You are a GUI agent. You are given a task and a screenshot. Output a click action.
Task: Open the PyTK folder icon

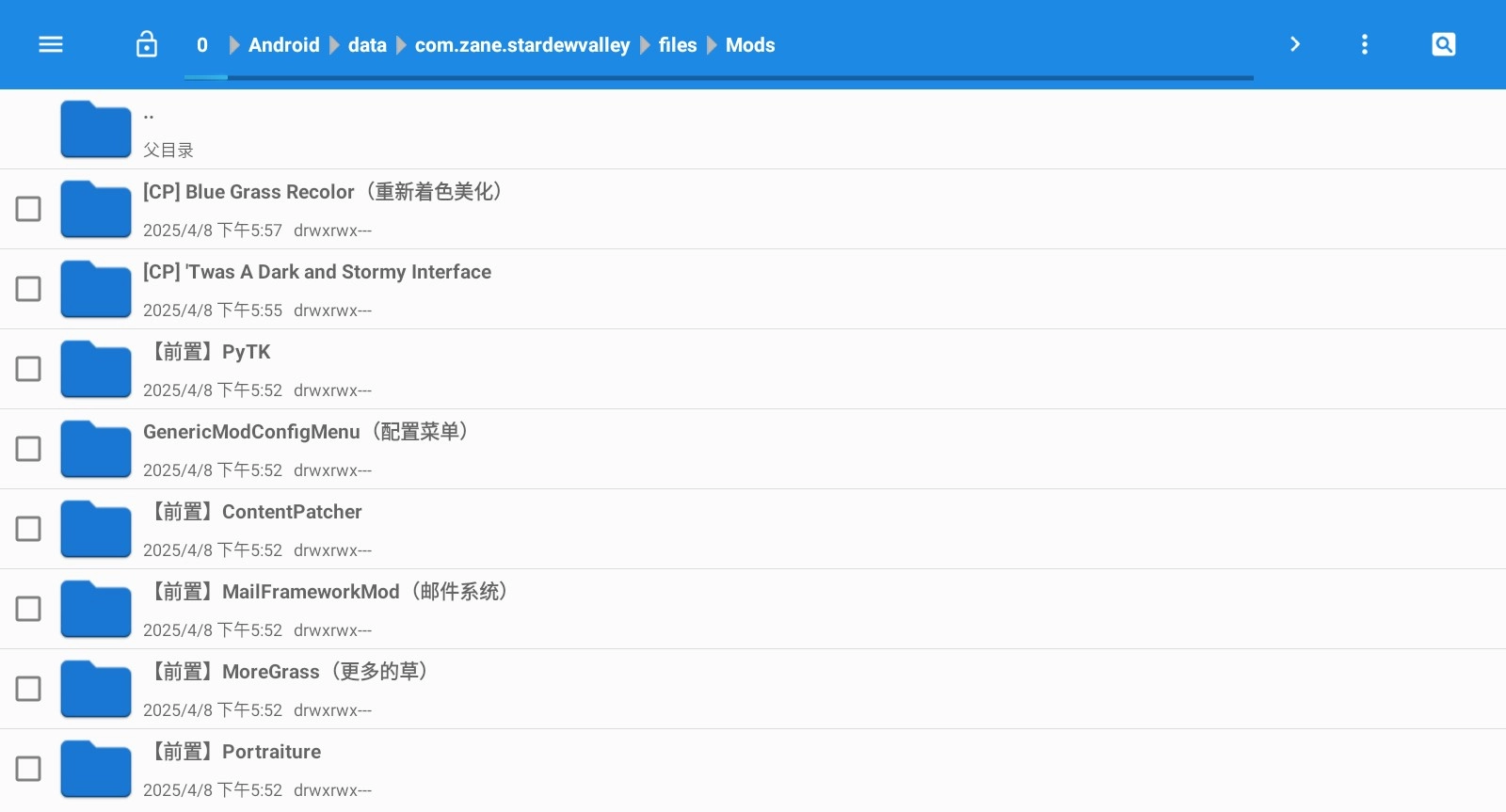pos(95,369)
